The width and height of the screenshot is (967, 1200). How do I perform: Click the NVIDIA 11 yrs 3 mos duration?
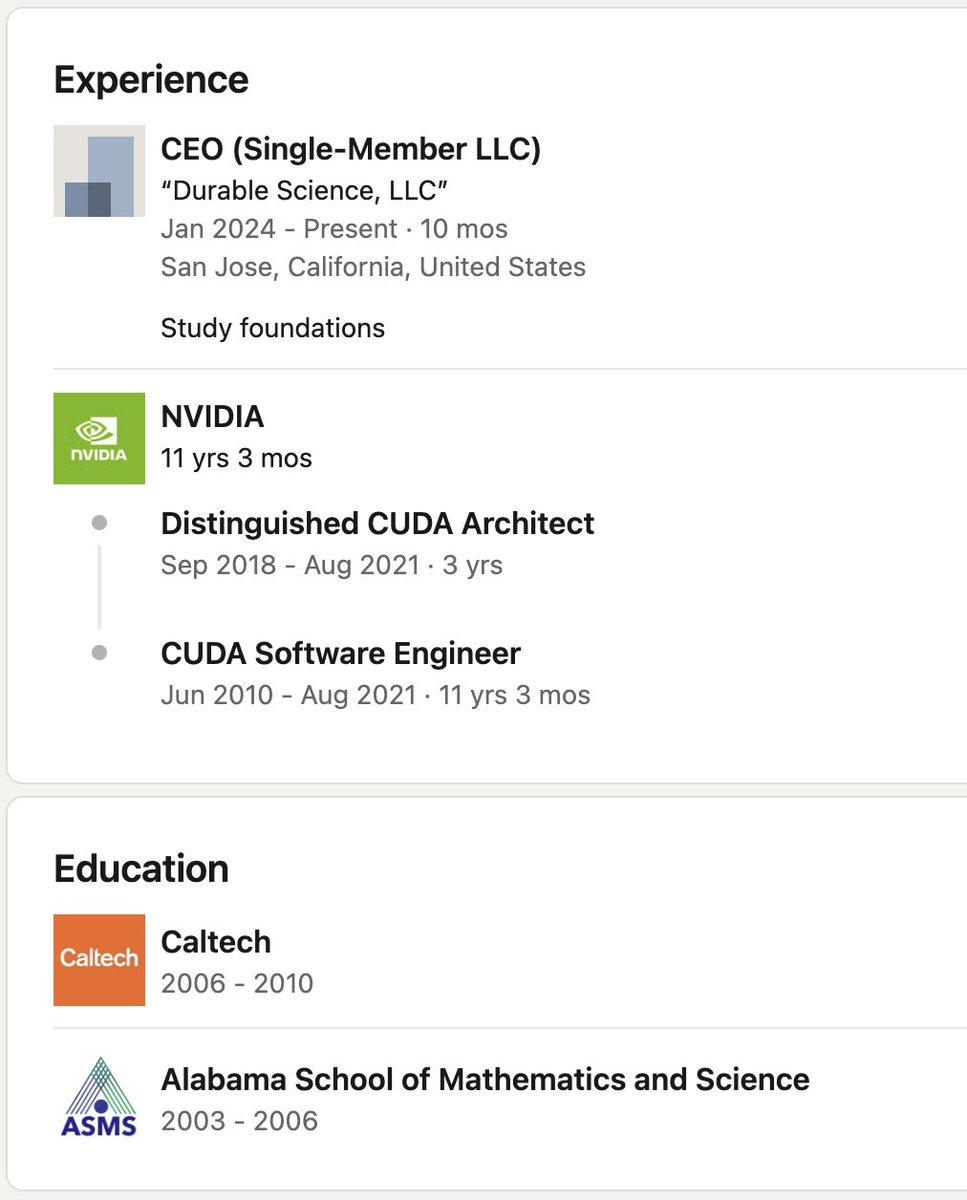pyautogui.click(x=236, y=459)
